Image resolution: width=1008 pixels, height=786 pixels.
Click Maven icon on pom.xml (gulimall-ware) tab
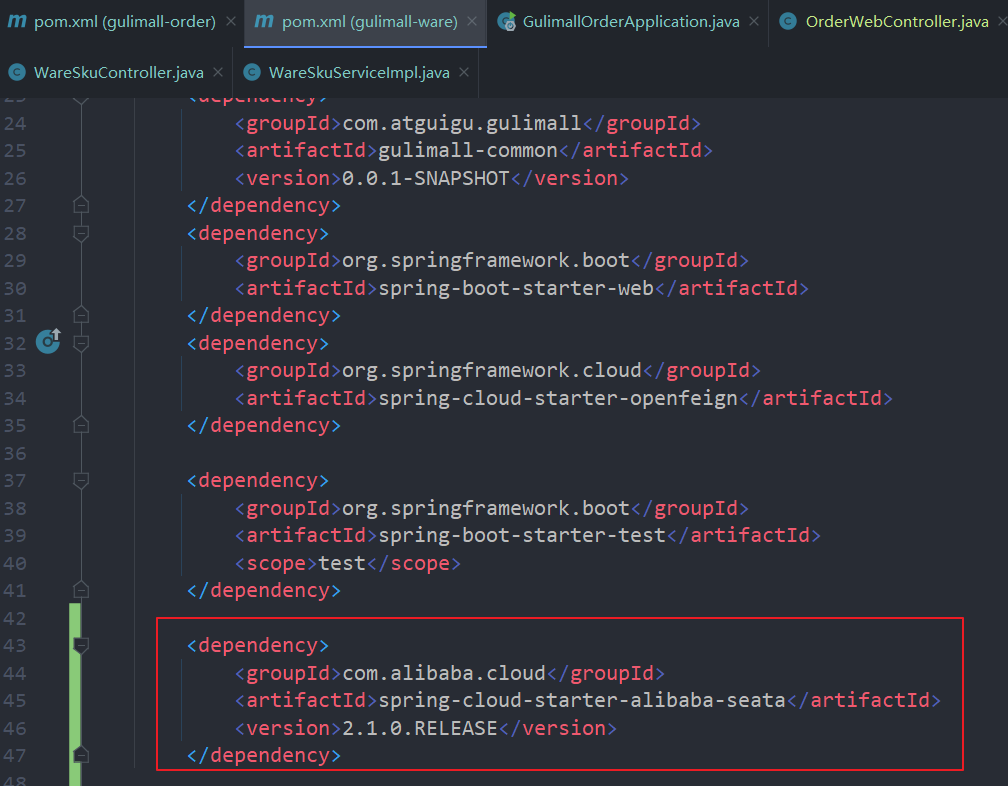point(264,21)
